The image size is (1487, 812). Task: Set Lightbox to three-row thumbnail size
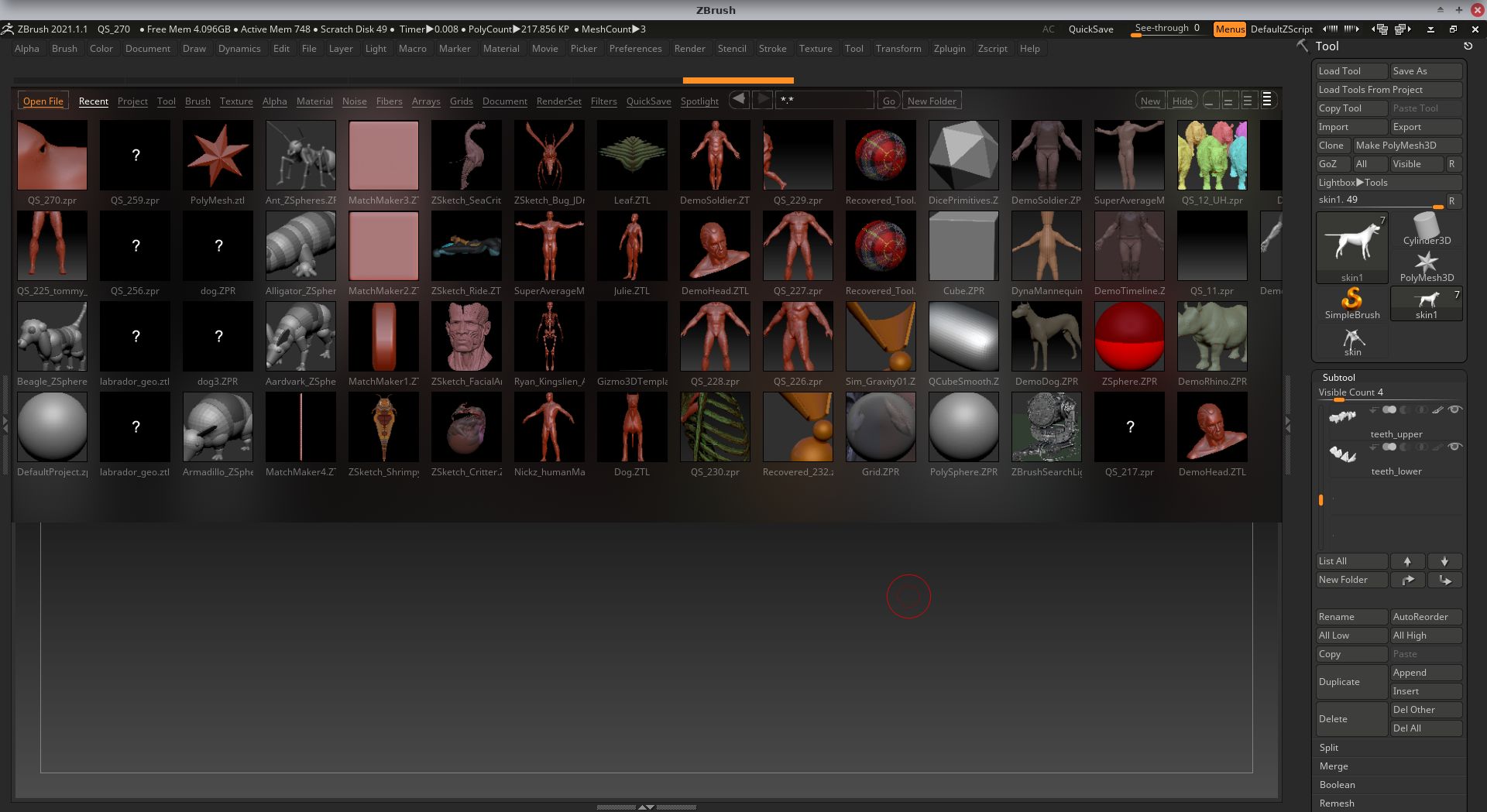[x=1248, y=101]
